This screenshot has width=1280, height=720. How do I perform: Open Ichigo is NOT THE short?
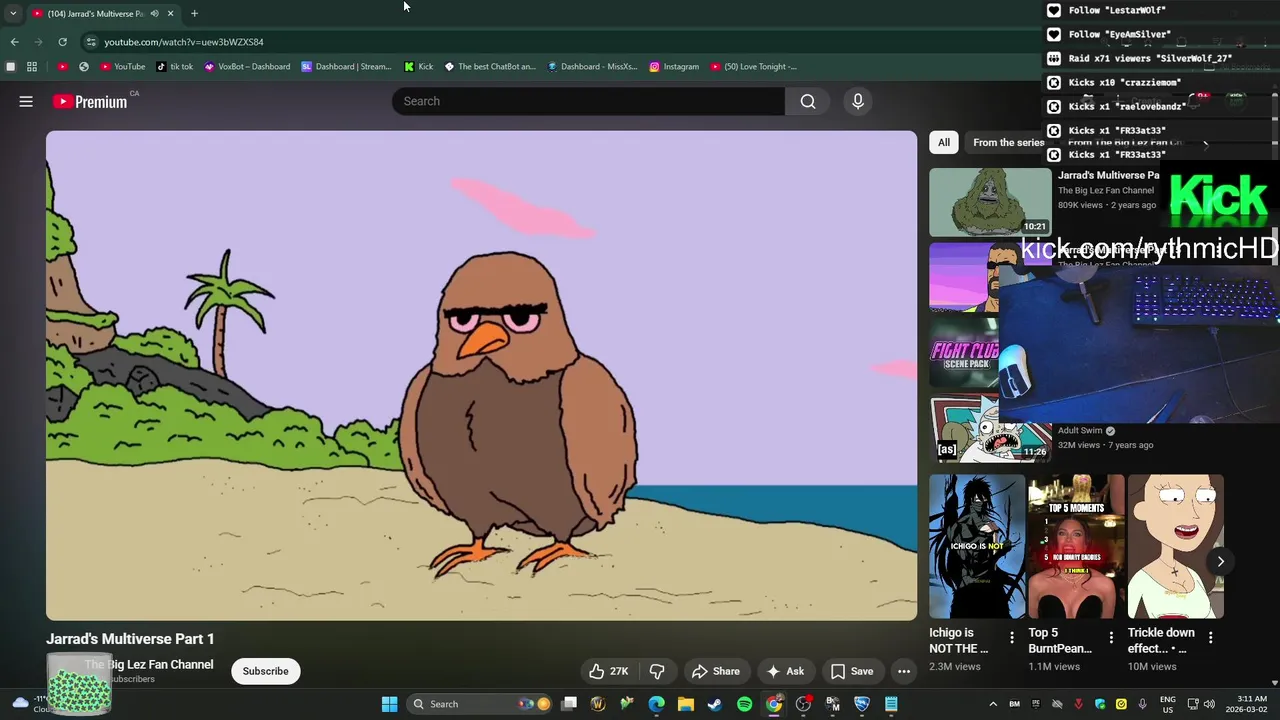976,546
